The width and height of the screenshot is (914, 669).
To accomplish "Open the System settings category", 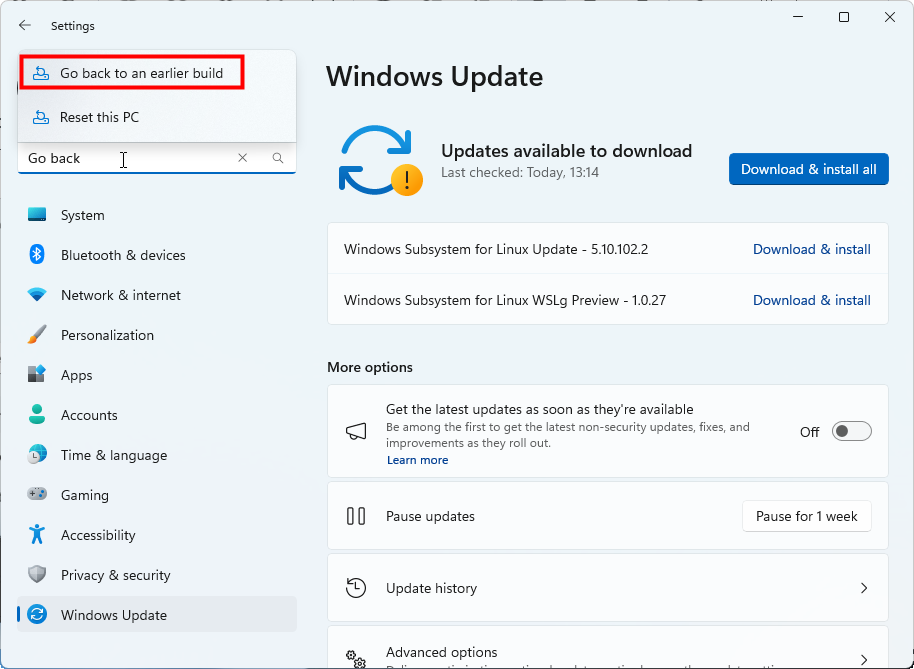I will pyautogui.click(x=157, y=215).
